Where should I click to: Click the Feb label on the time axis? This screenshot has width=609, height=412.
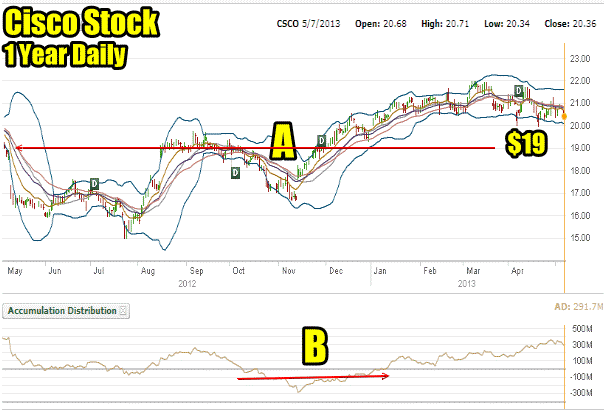tap(430, 271)
